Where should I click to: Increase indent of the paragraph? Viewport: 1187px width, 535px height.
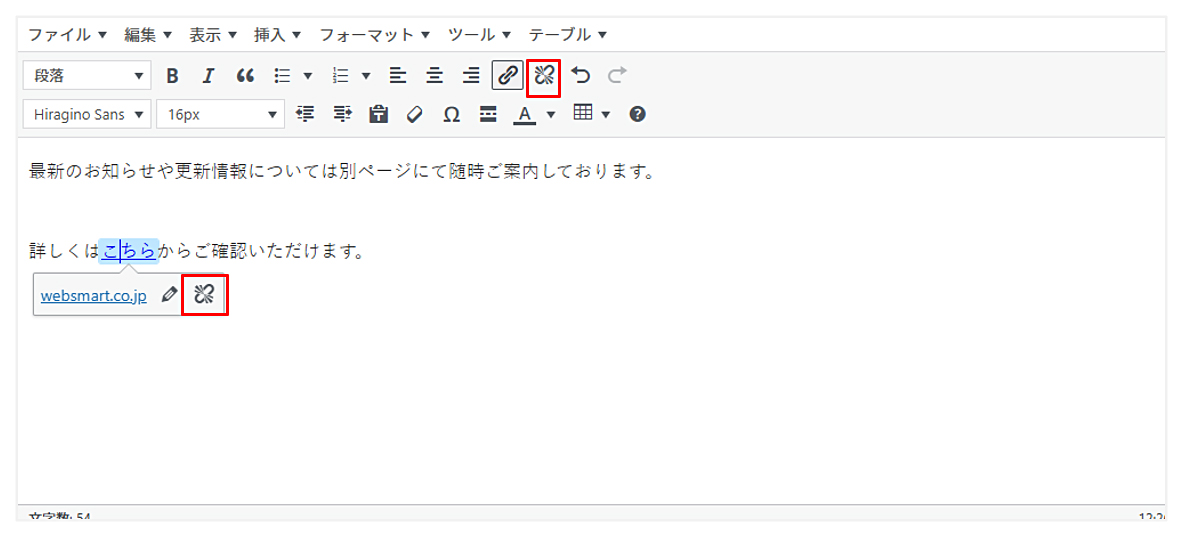pos(342,114)
